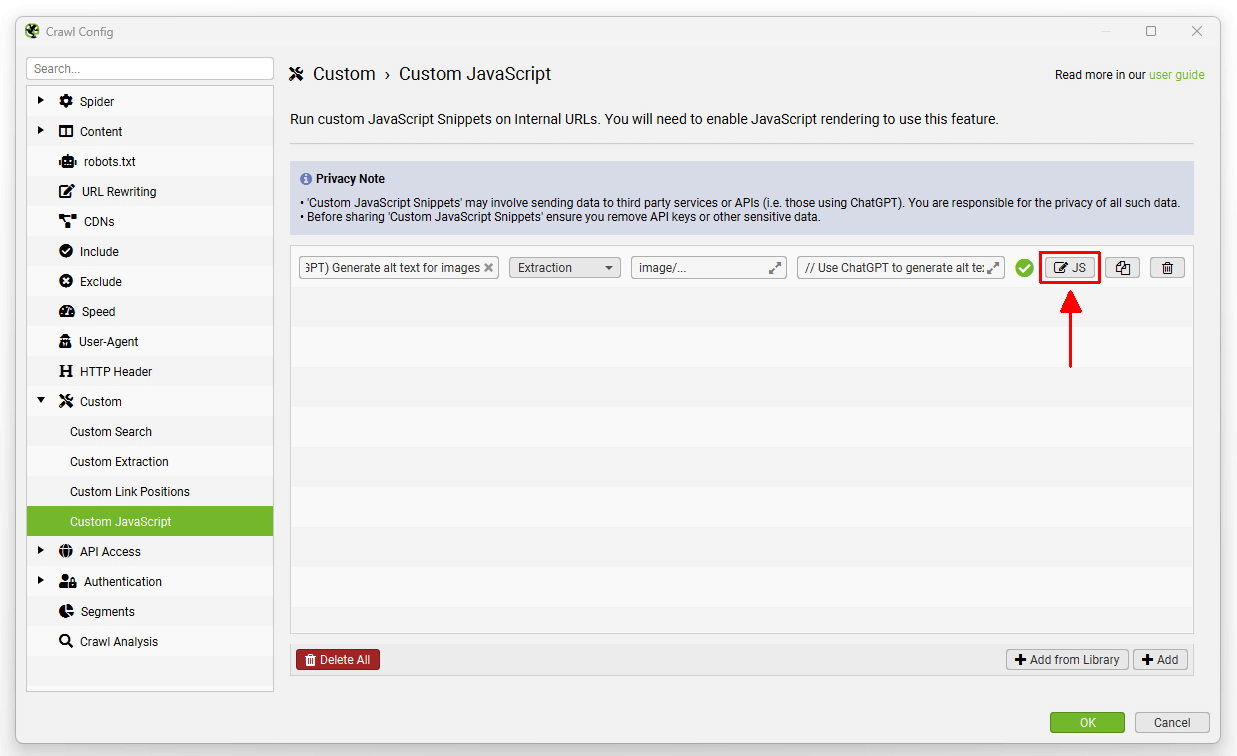This screenshot has width=1237, height=756.
Task: Collapse the Custom tree section
Action: (41, 401)
